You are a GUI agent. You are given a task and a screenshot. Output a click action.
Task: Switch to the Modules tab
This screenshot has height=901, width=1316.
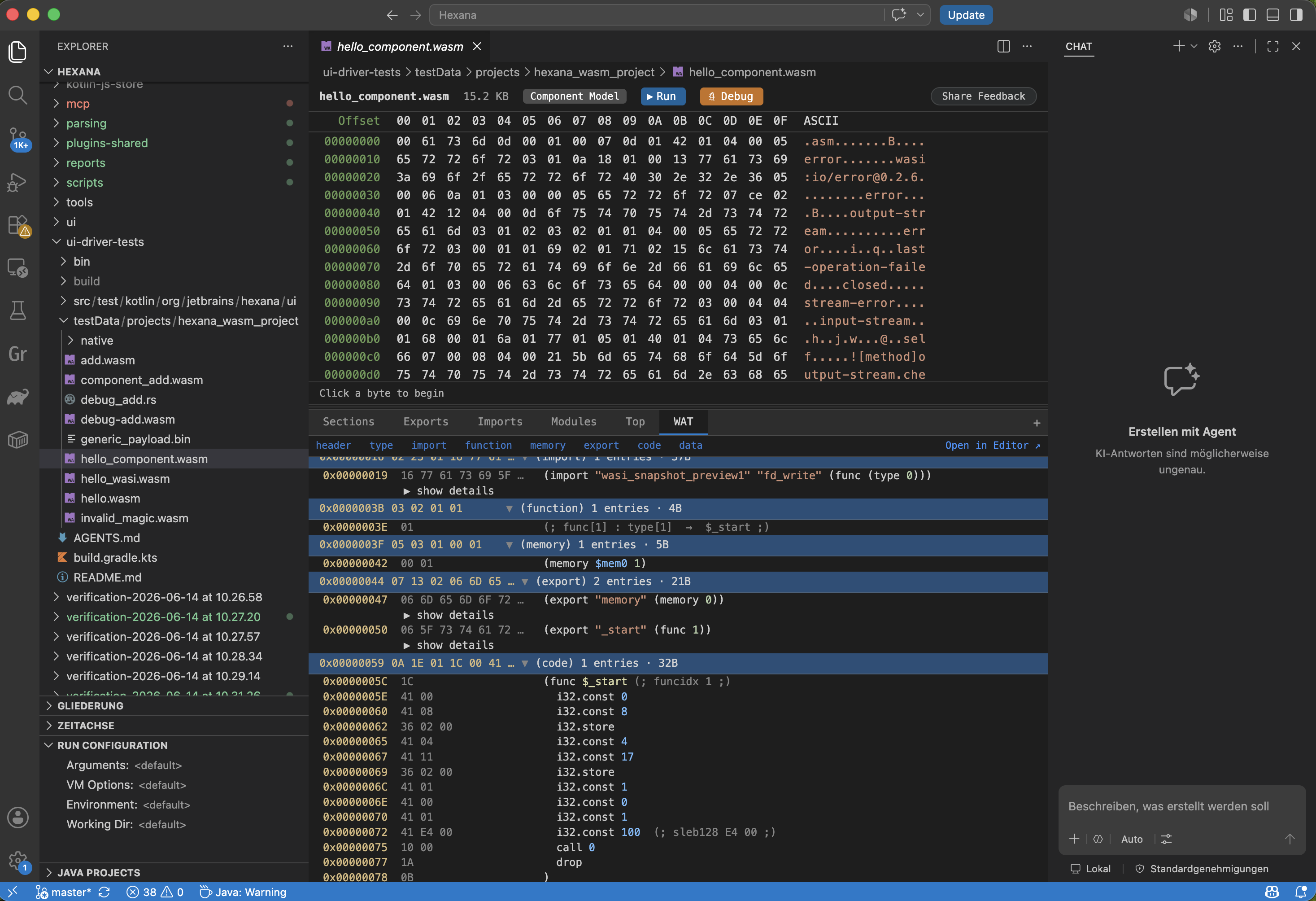[574, 422]
